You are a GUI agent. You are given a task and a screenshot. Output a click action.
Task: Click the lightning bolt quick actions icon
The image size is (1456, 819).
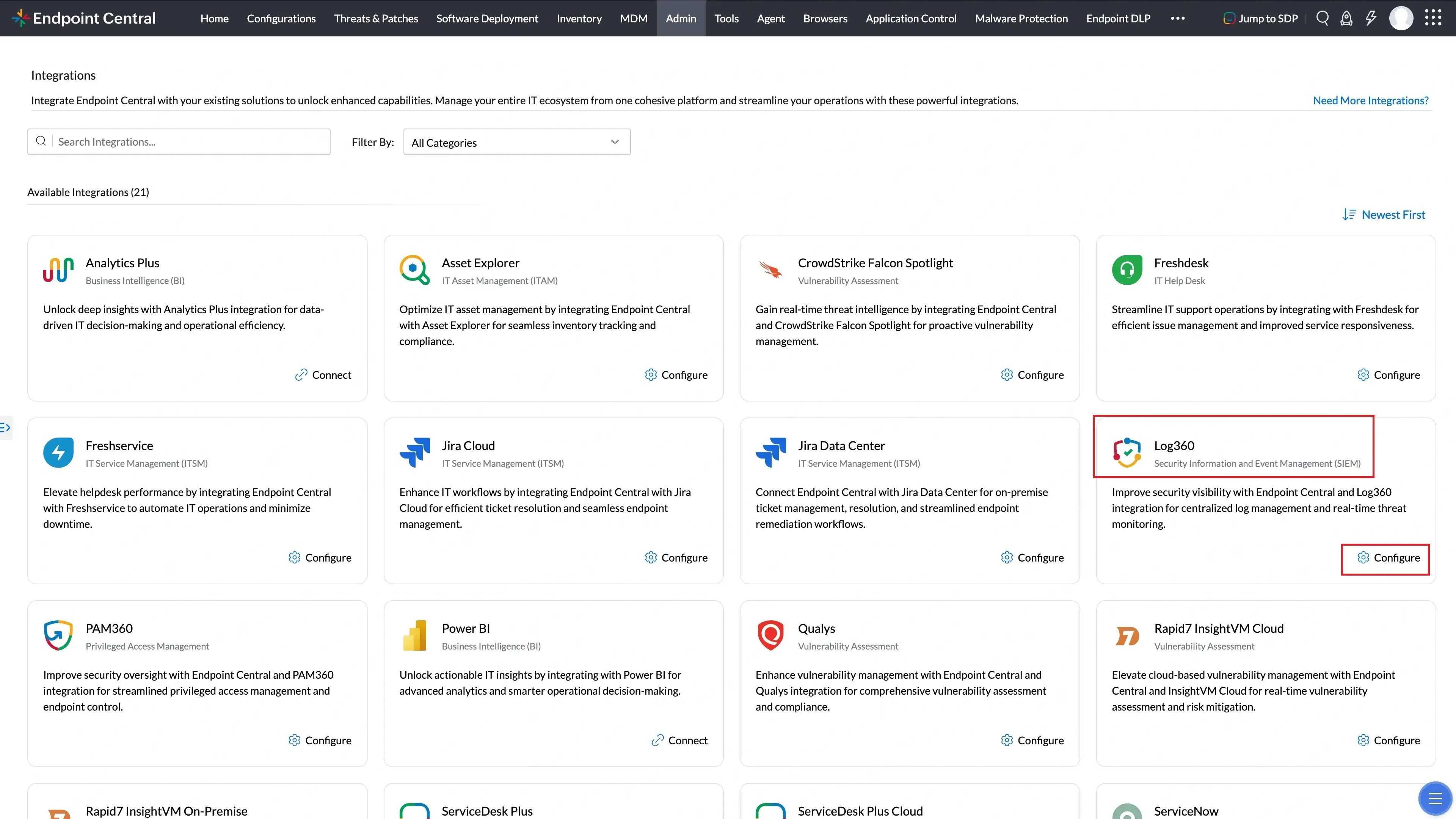pos(1371,18)
